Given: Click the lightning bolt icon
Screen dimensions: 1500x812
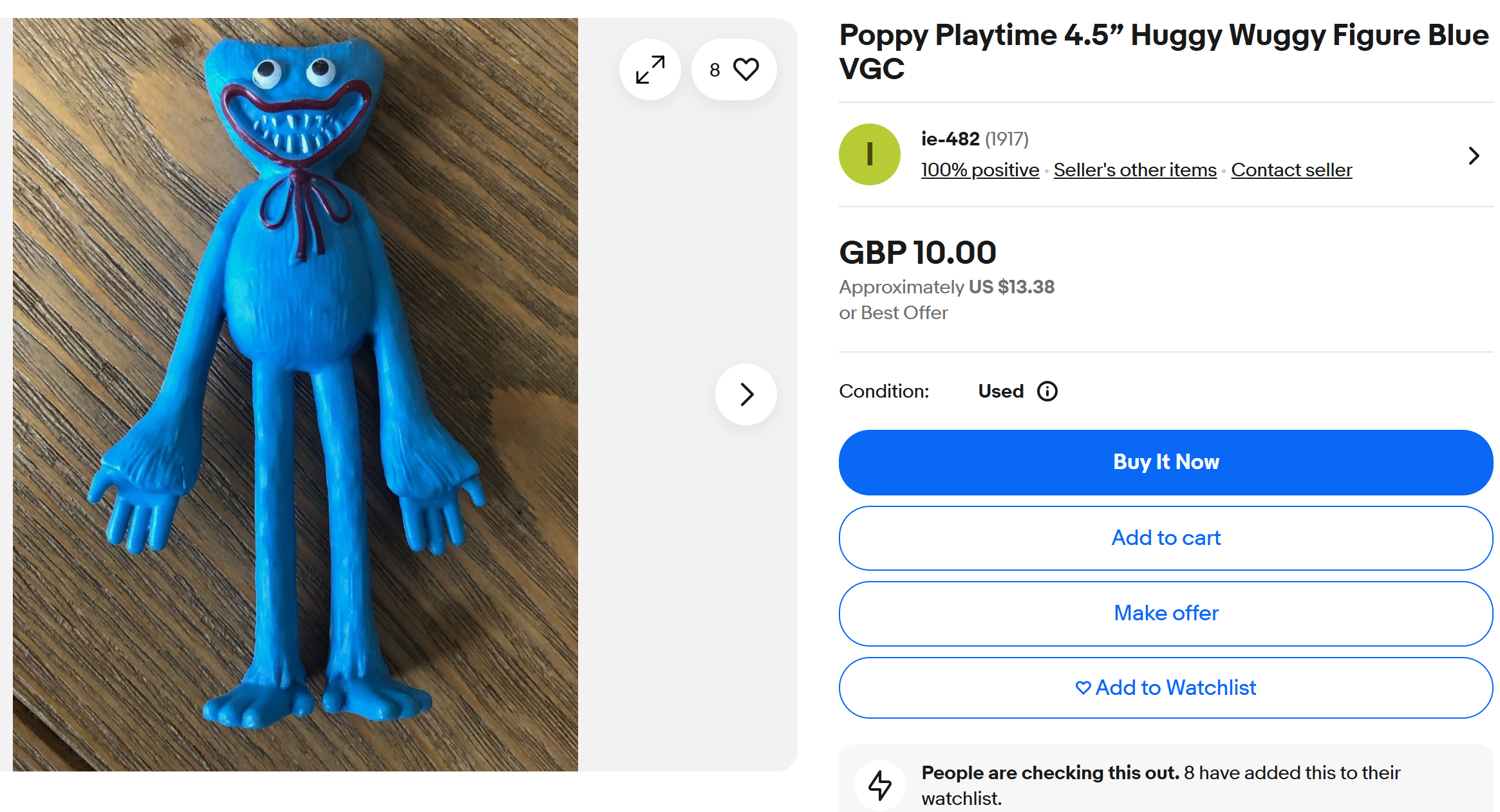Looking at the screenshot, I should coord(879,785).
